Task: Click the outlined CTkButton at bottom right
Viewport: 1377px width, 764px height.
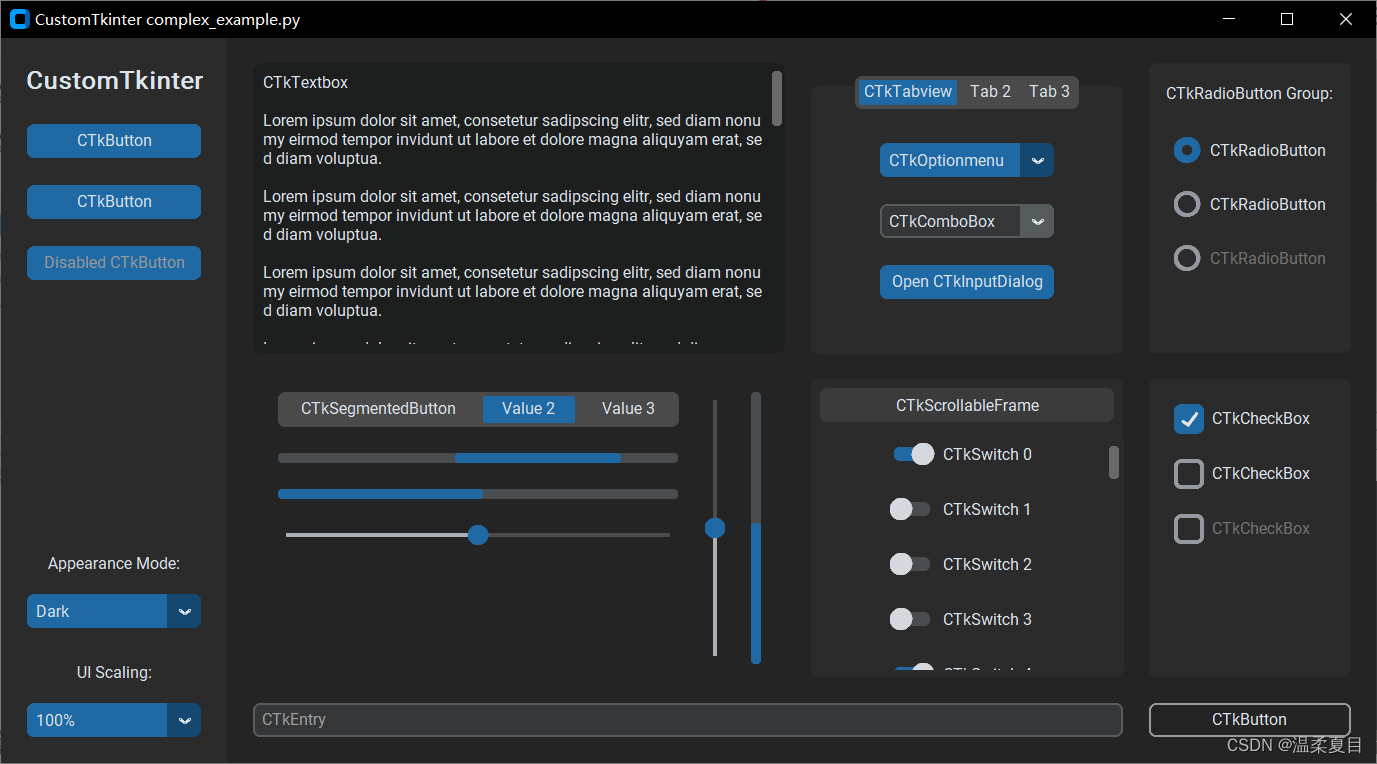Action: [1250, 720]
